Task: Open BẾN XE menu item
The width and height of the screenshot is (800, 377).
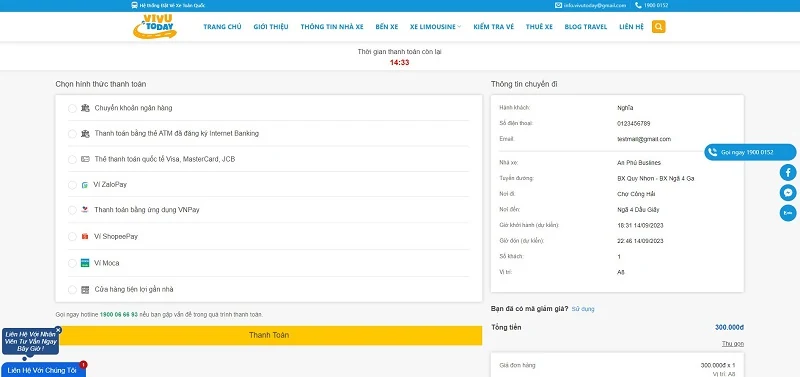Action: 387,27
